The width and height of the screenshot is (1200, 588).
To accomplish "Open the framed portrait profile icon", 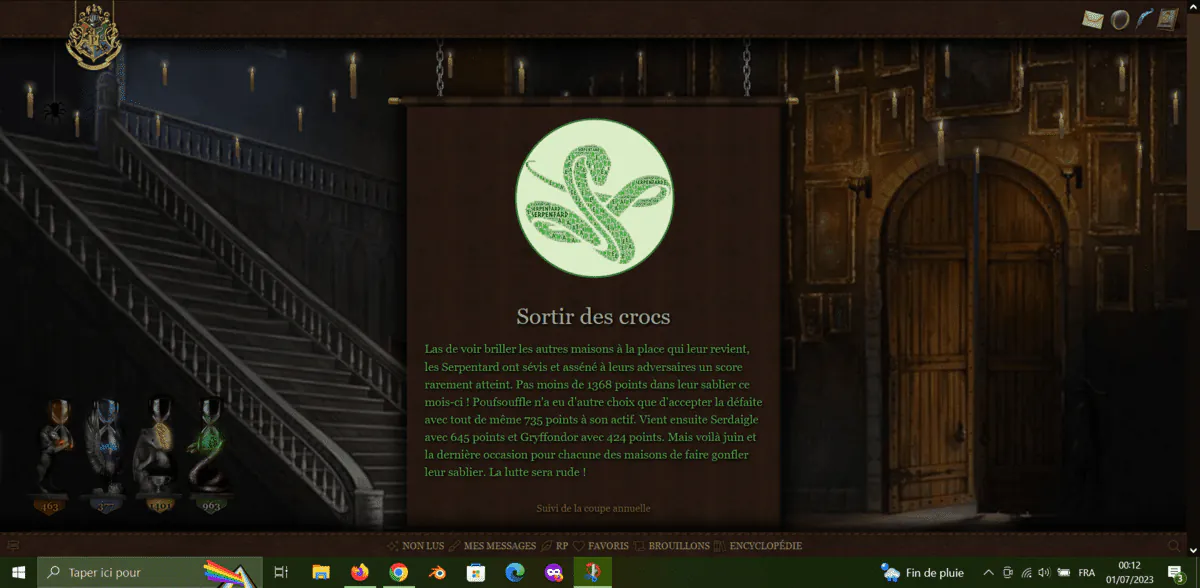I will coord(1169,19).
